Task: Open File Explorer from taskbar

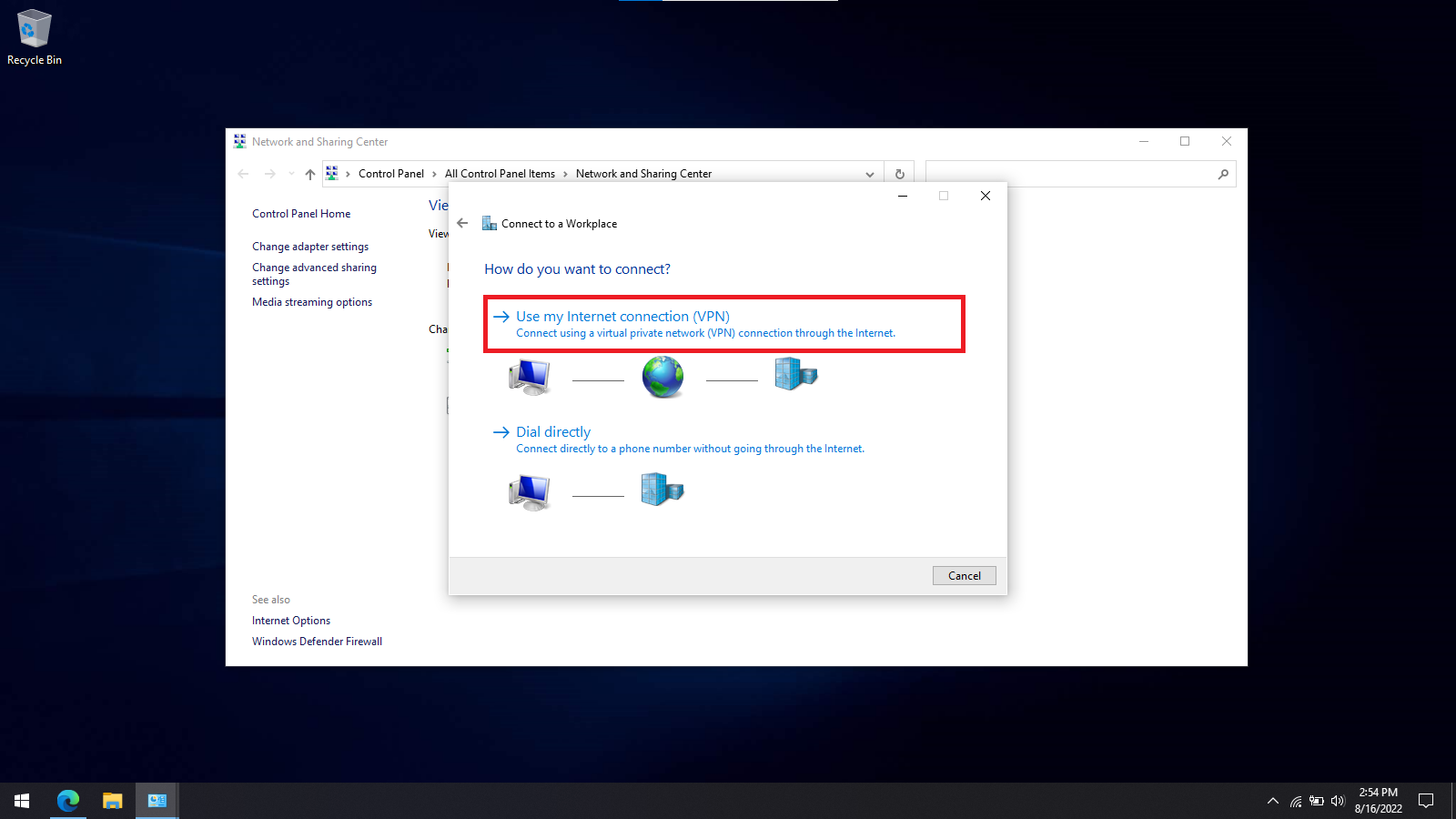Action: tap(112, 801)
